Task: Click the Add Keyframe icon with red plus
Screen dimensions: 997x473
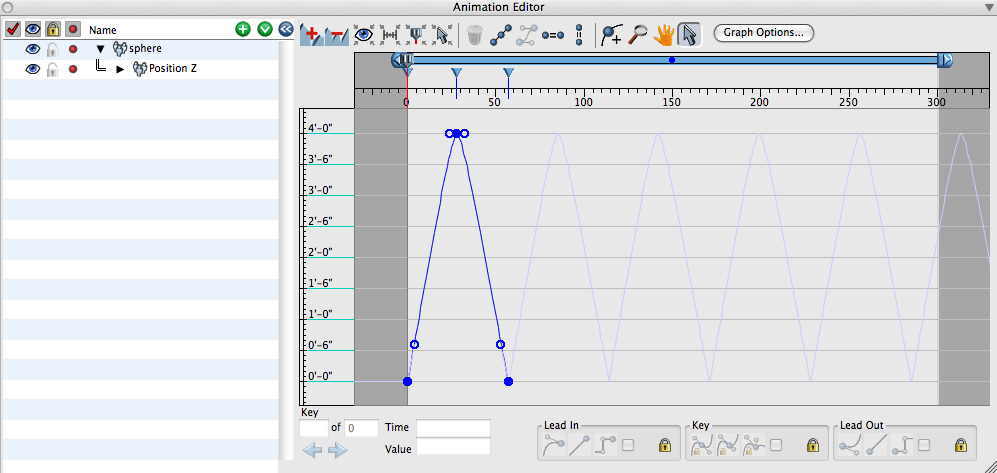Action: tap(311, 35)
